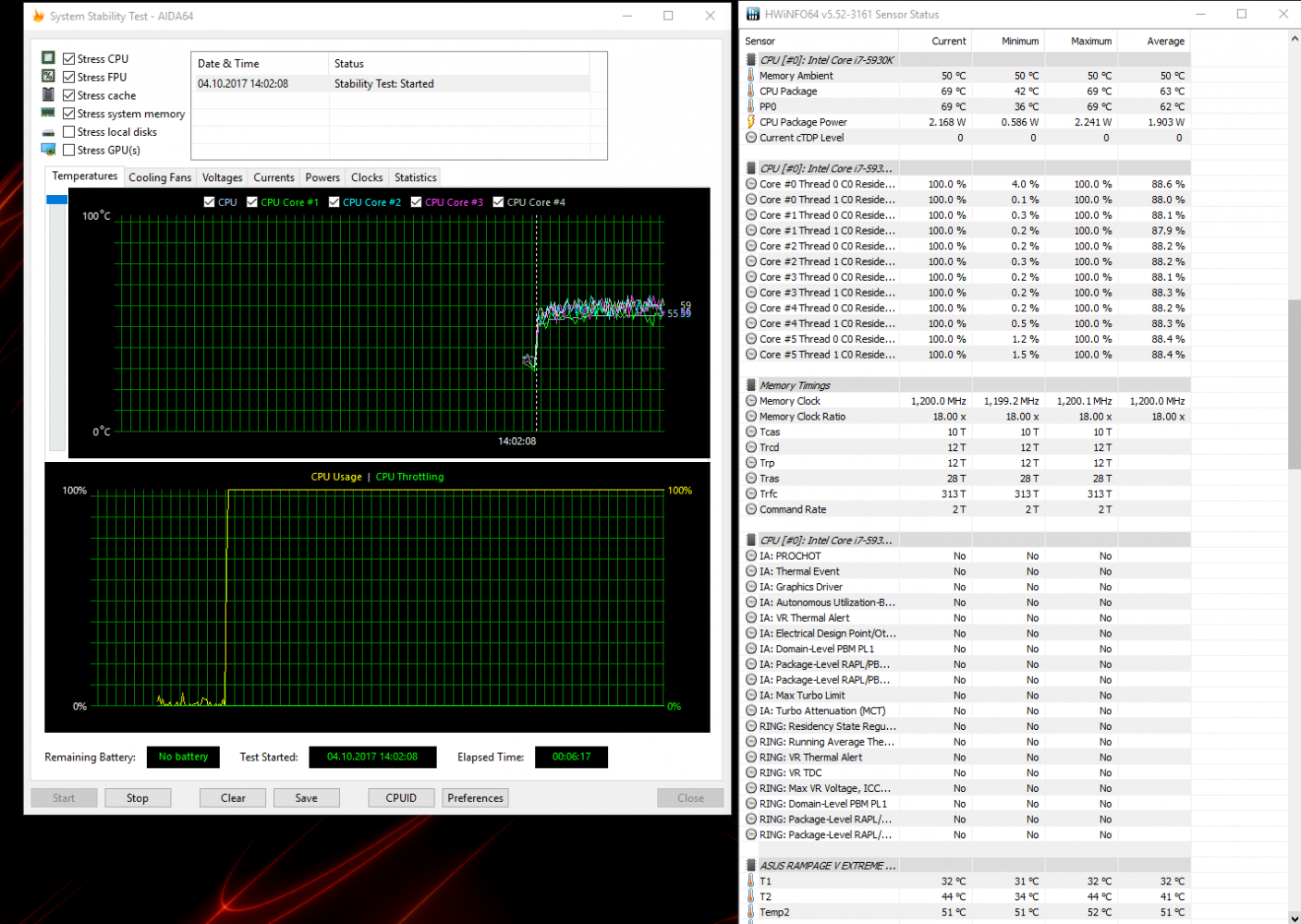The width and height of the screenshot is (1301, 924).
Task: Switch to the Voltages tab
Action: coord(222,177)
